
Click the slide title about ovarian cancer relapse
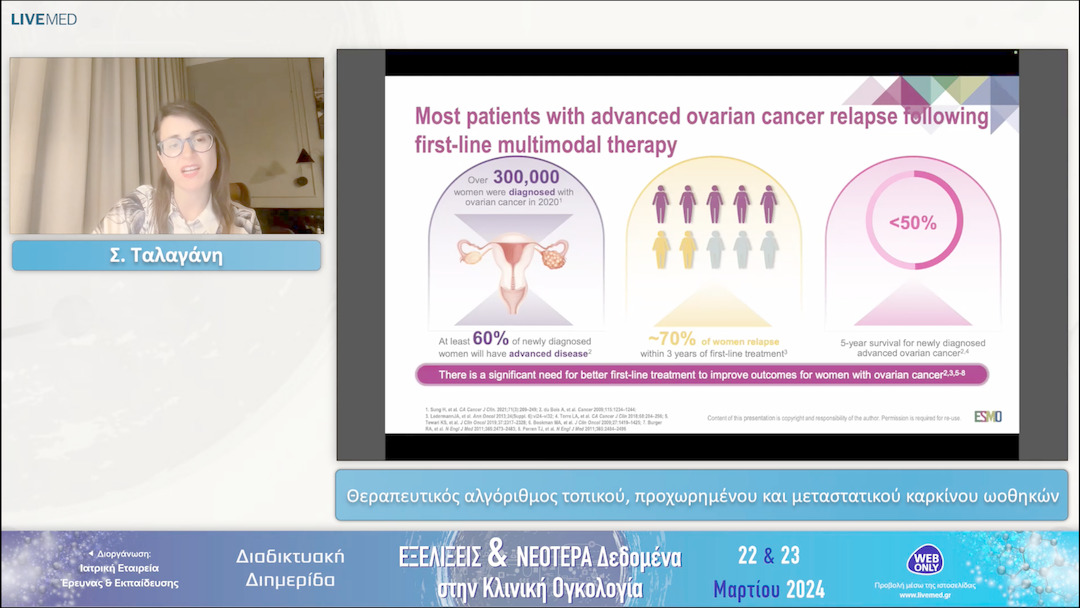(x=701, y=130)
